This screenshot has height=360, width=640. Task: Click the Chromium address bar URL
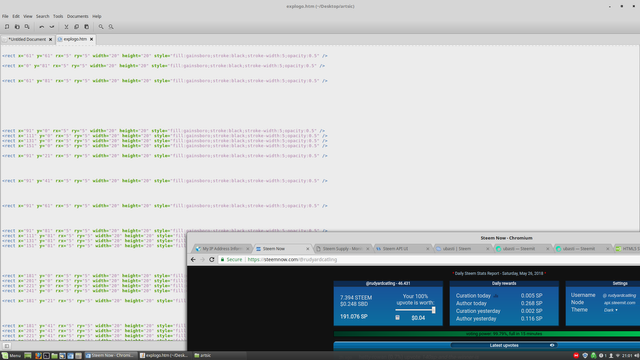click(292, 260)
